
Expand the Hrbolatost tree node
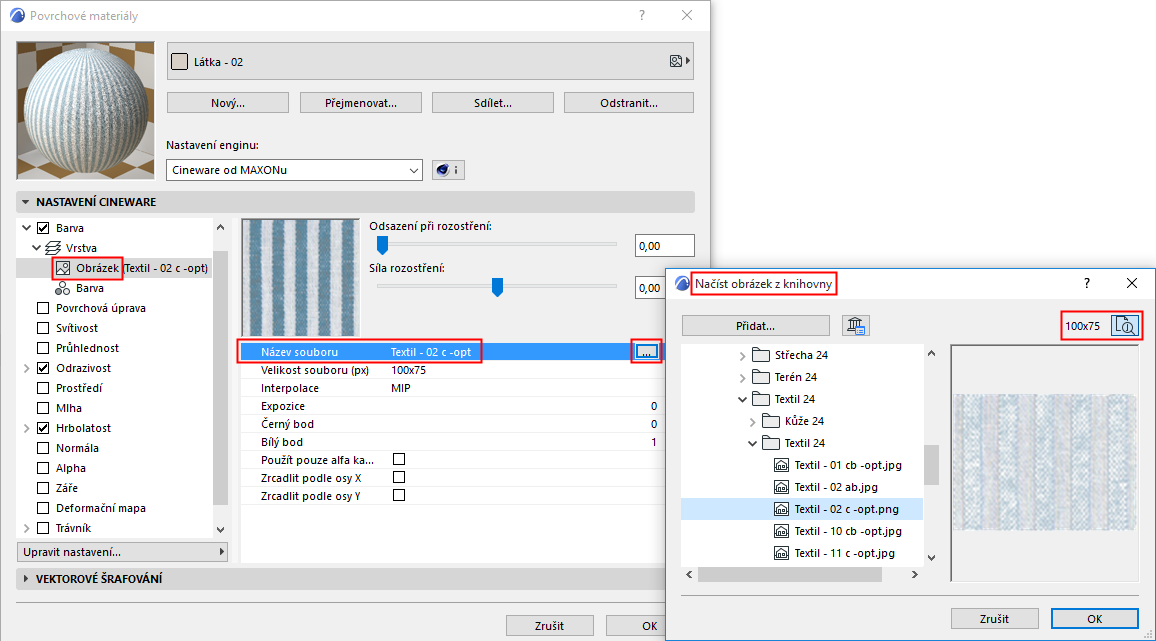[x=27, y=428]
